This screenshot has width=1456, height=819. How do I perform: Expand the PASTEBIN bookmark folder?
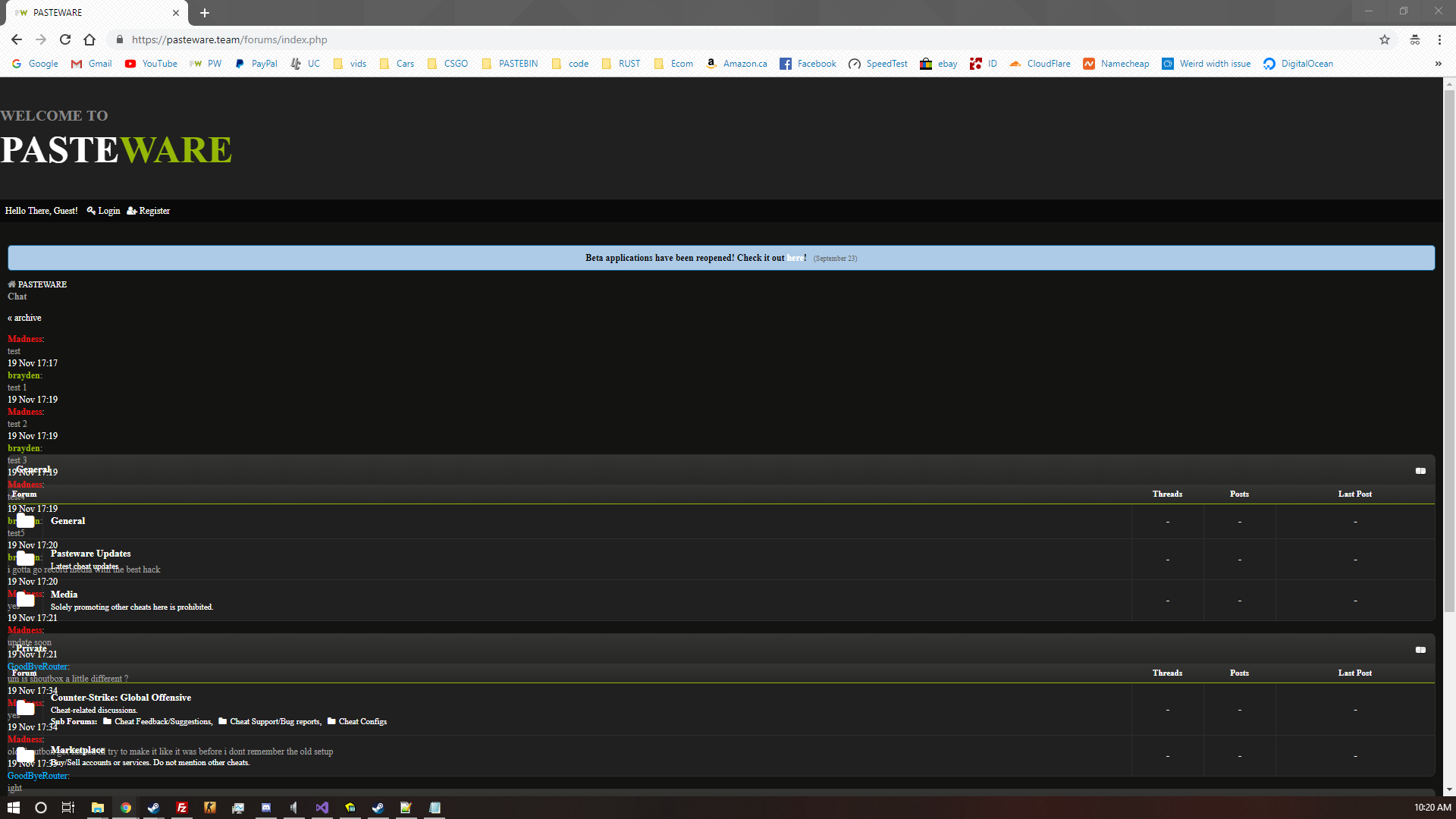tap(510, 64)
